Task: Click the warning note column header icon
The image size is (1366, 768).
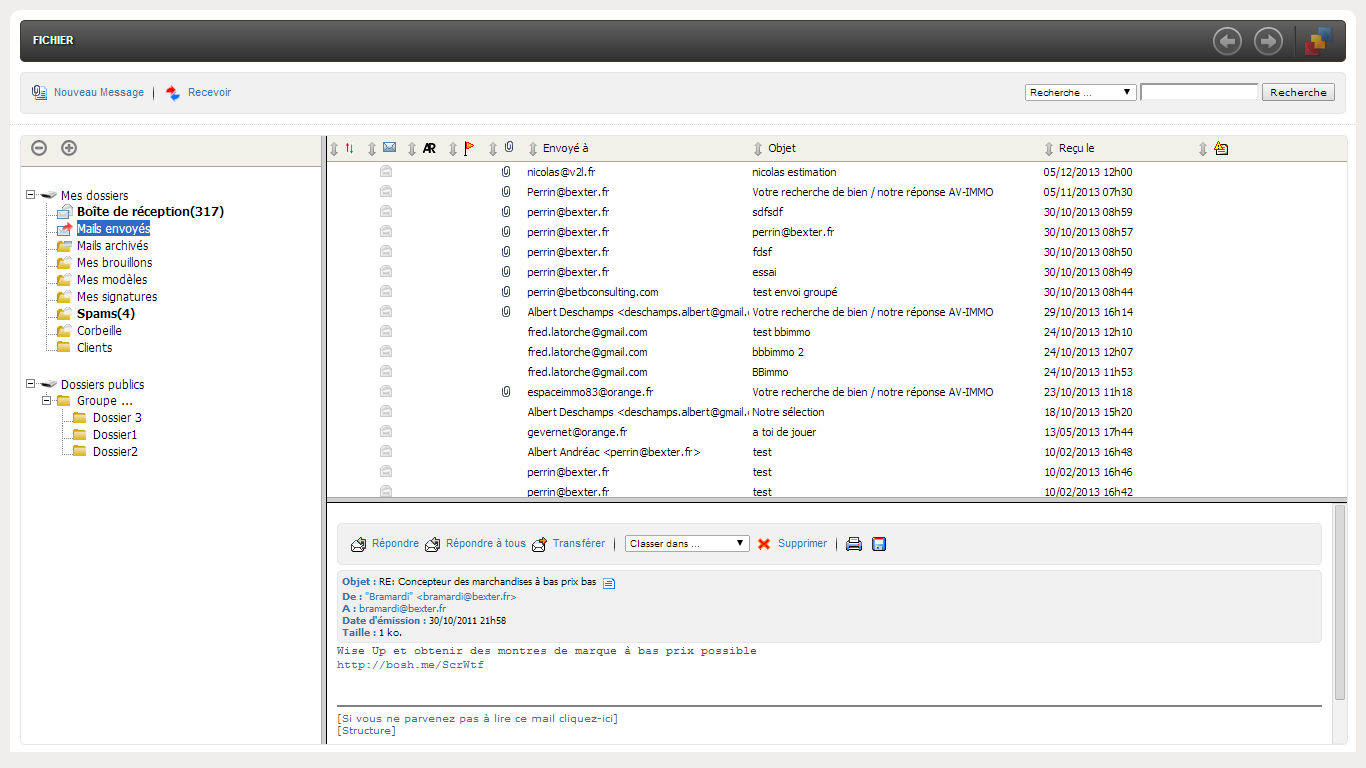Action: 1220,148
